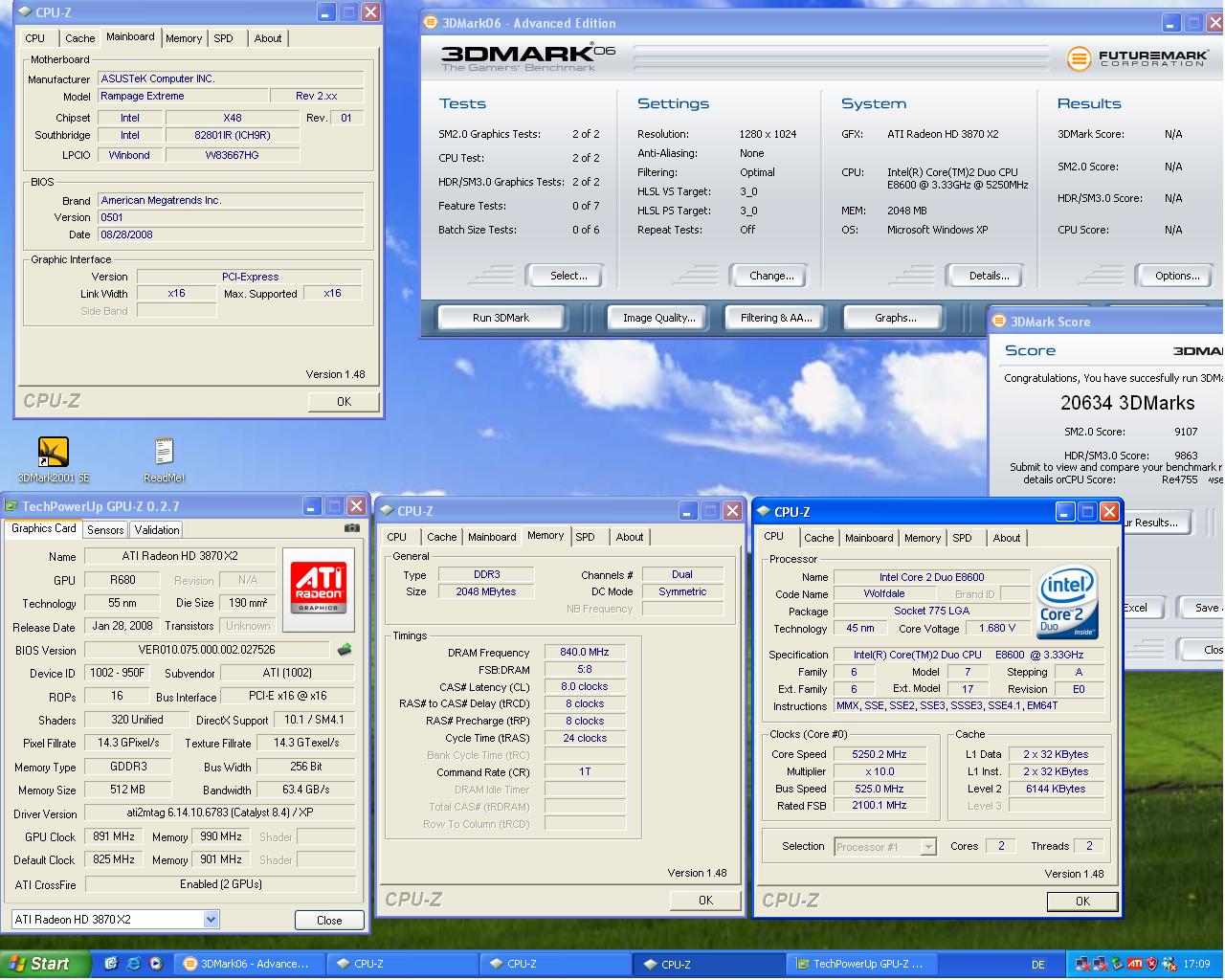Screen dimensions: 1225x980
Task: Click the Rated FSB 2100.1 MHz value
Action: [880, 806]
